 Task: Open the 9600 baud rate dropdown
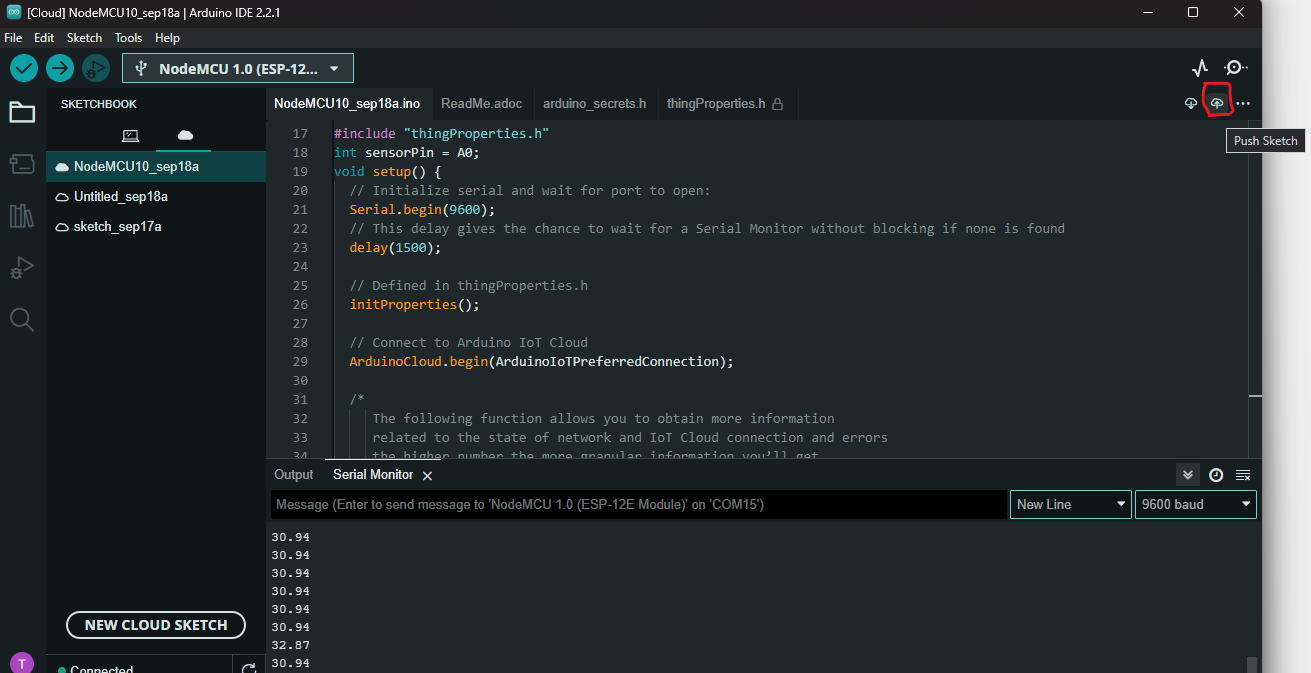coord(1196,504)
